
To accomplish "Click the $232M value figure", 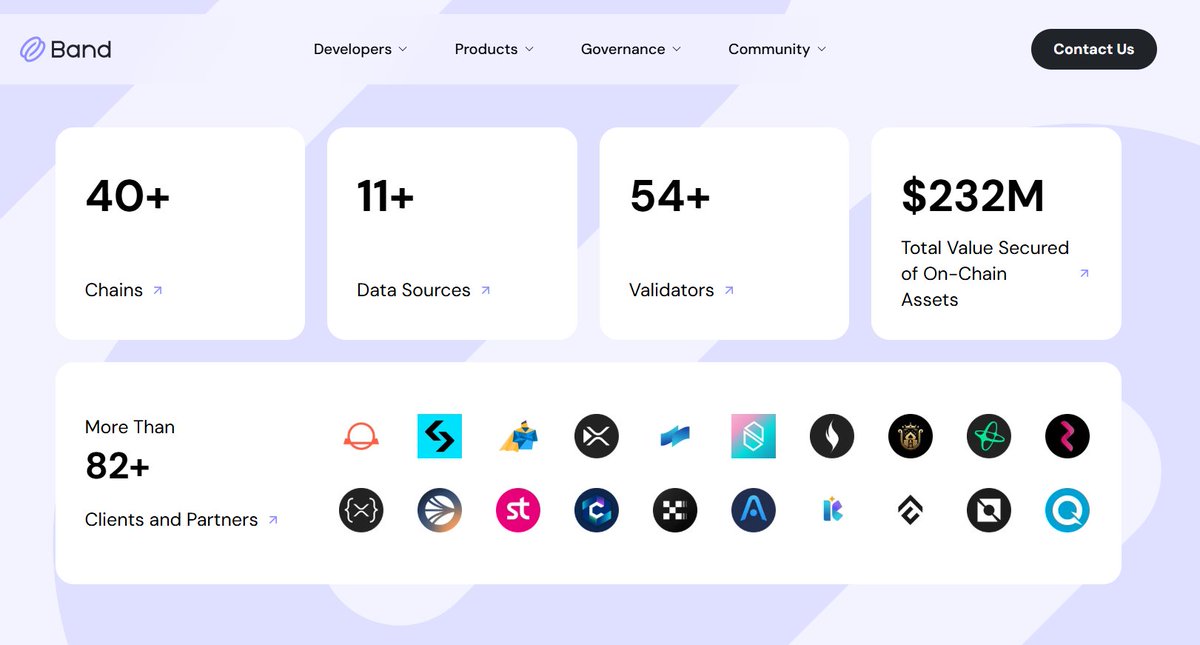I will 972,196.
